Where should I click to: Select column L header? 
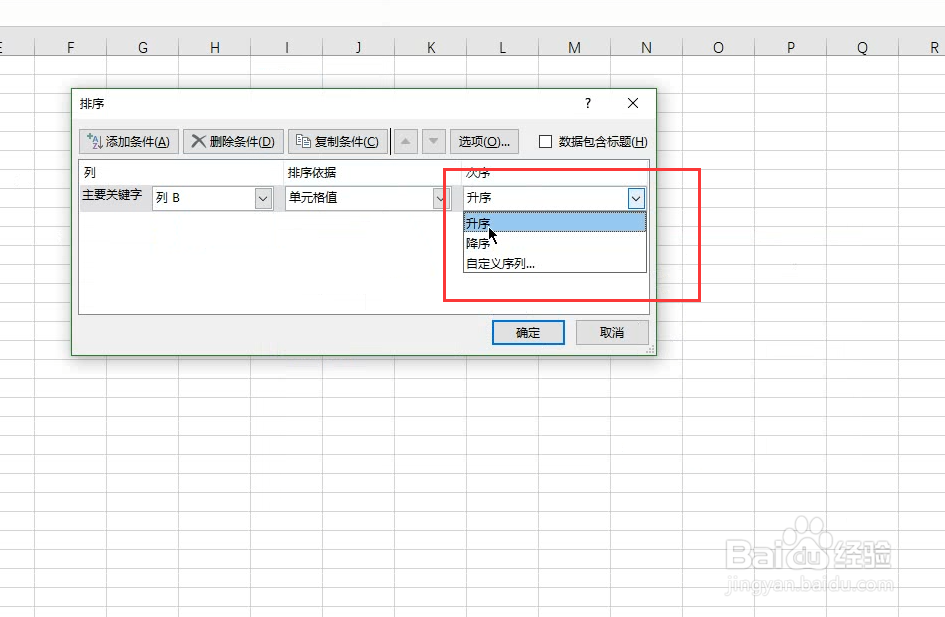click(503, 48)
